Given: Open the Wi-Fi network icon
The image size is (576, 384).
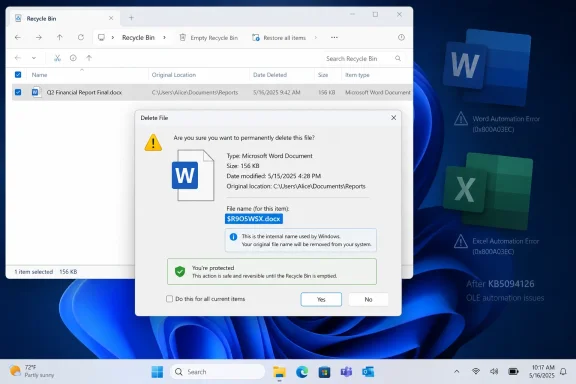Looking at the screenshot, I should 476,372.
